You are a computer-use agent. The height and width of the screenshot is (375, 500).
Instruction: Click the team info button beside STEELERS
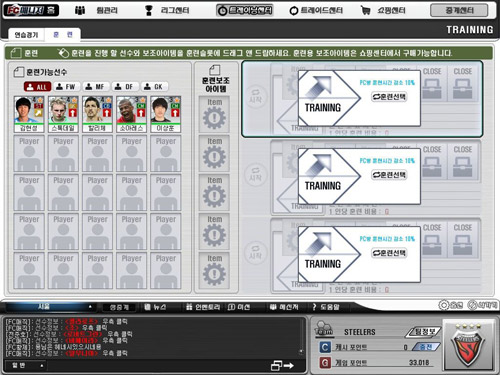[x=424, y=332]
